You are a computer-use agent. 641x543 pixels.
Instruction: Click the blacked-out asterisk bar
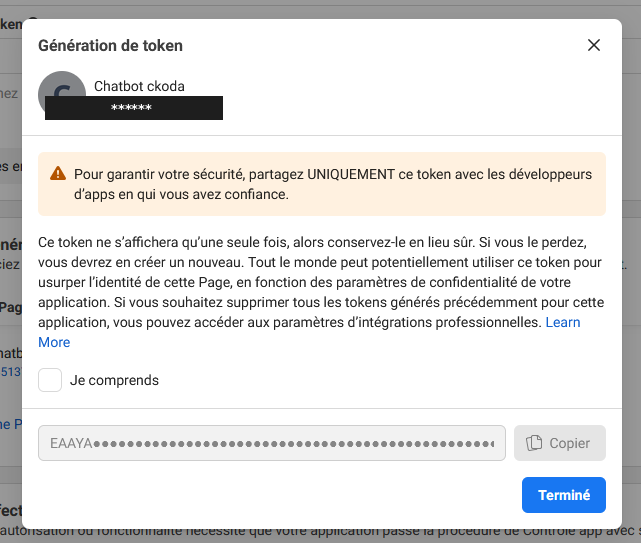[x=134, y=108]
